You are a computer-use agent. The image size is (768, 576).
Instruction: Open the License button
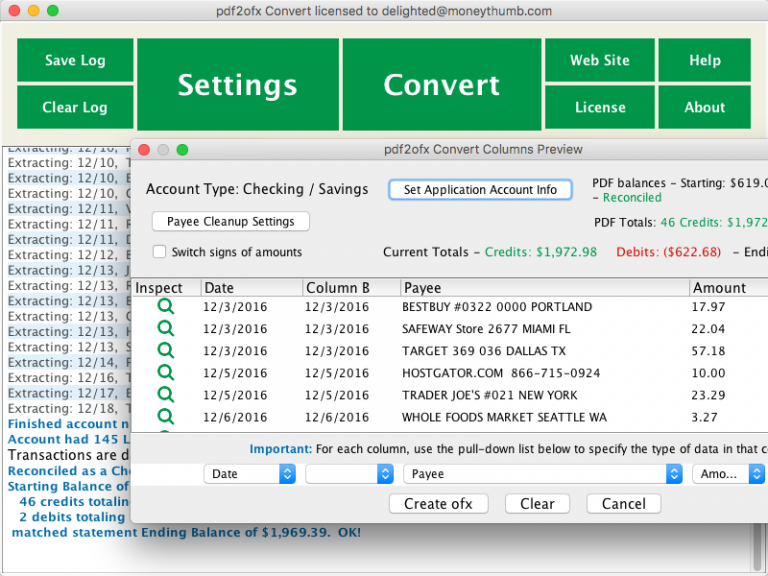pyautogui.click(x=600, y=107)
